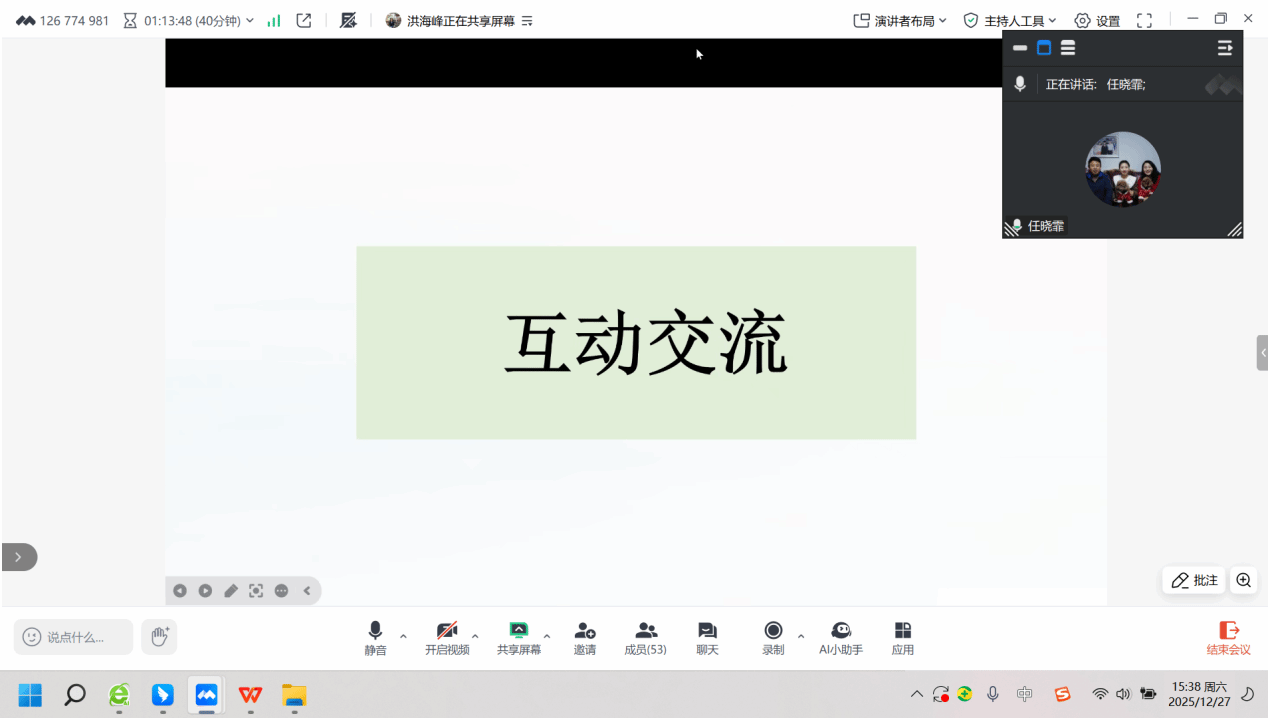
Task: Click the zoom magnifier icon beside 批注
Action: point(1243,580)
